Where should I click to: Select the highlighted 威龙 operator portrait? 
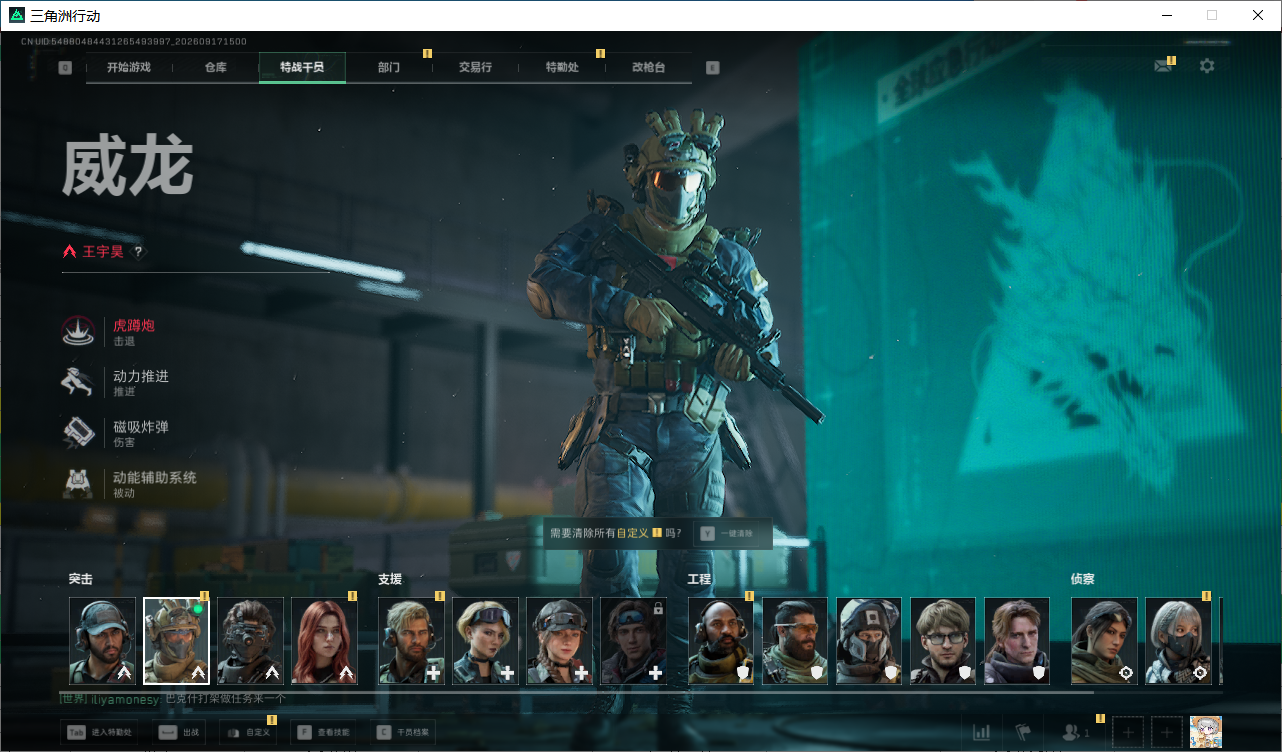177,641
